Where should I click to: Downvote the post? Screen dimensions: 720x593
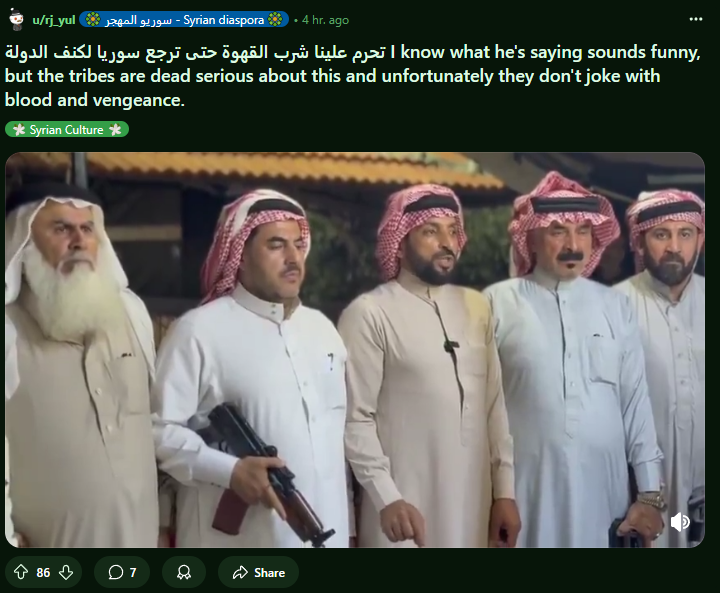tap(66, 572)
